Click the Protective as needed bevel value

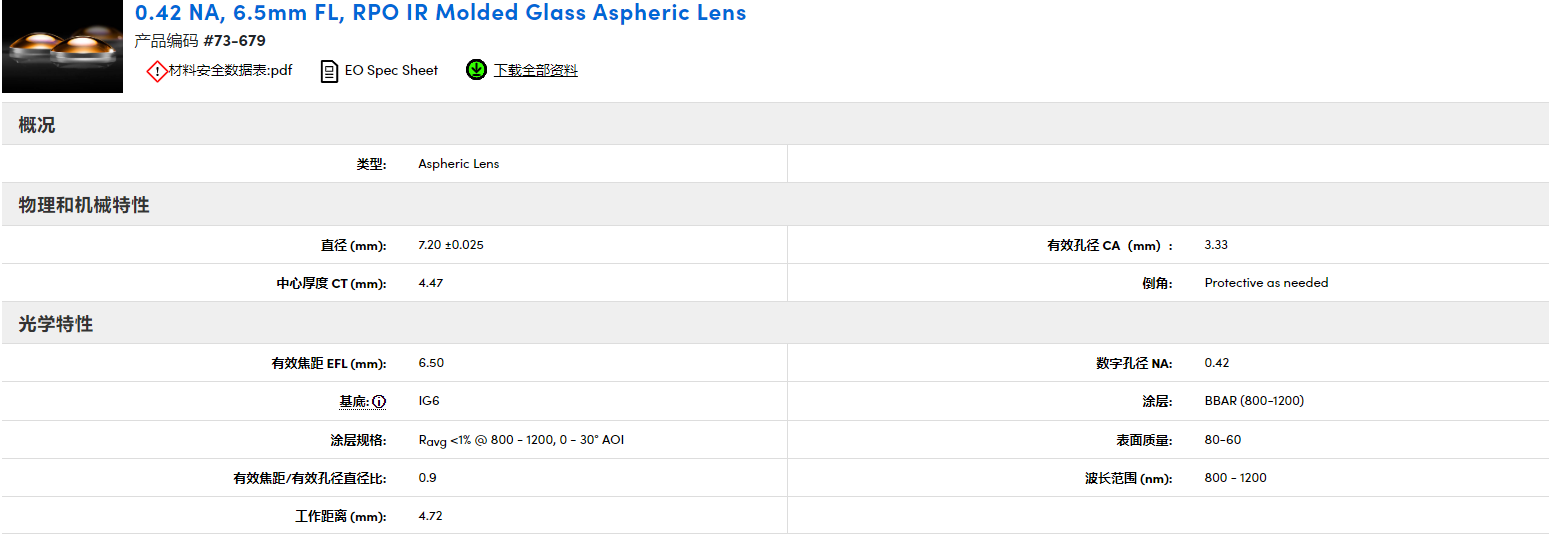coord(1266,283)
